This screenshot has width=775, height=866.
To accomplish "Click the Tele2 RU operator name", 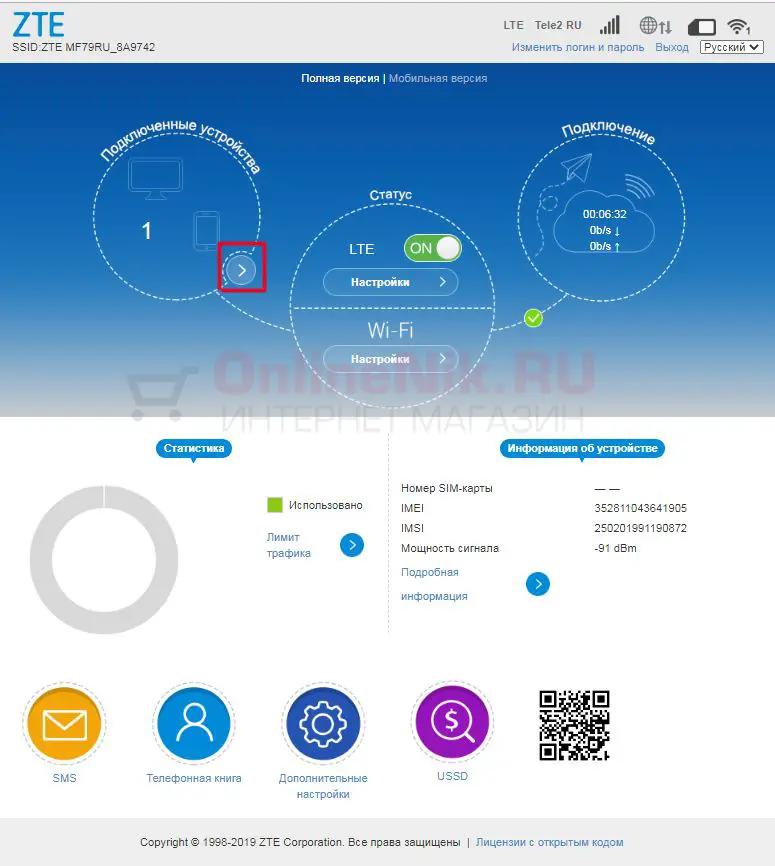I will point(558,25).
